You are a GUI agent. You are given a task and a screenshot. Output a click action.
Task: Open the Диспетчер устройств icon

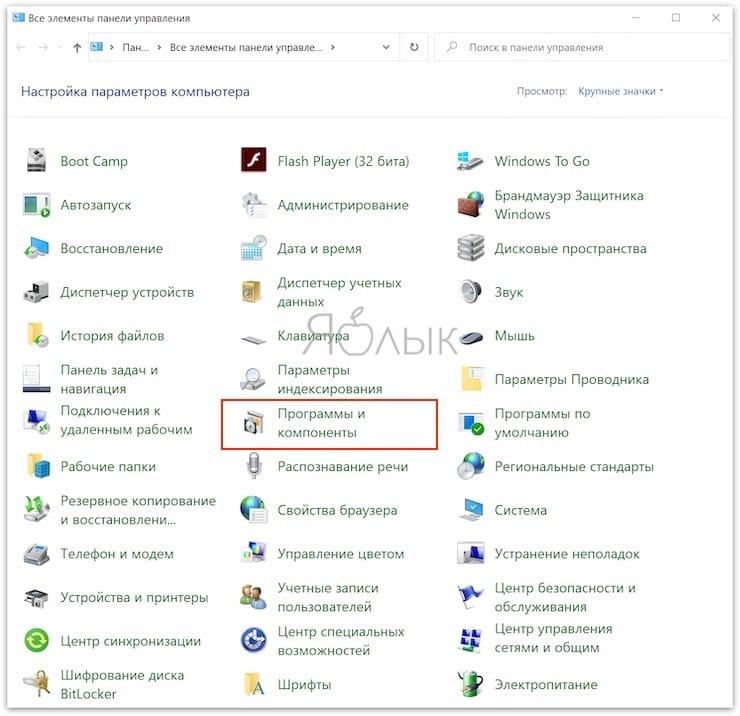click(x=36, y=292)
